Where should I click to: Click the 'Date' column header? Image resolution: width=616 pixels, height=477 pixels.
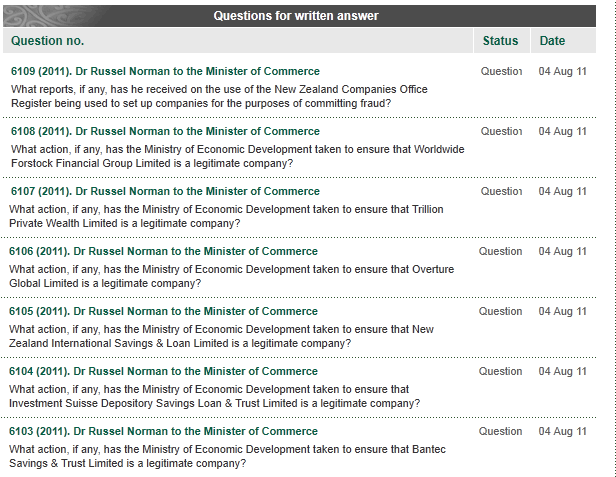(552, 40)
